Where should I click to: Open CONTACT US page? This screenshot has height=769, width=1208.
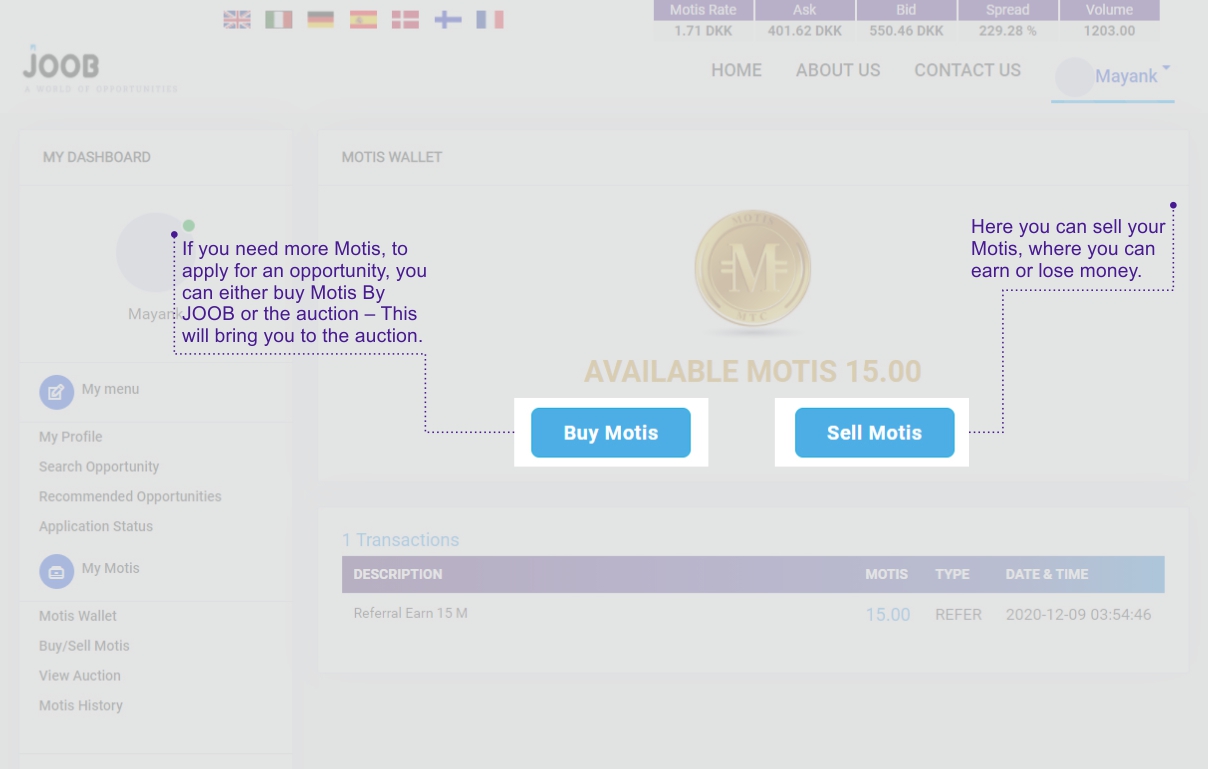tap(967, 70)
